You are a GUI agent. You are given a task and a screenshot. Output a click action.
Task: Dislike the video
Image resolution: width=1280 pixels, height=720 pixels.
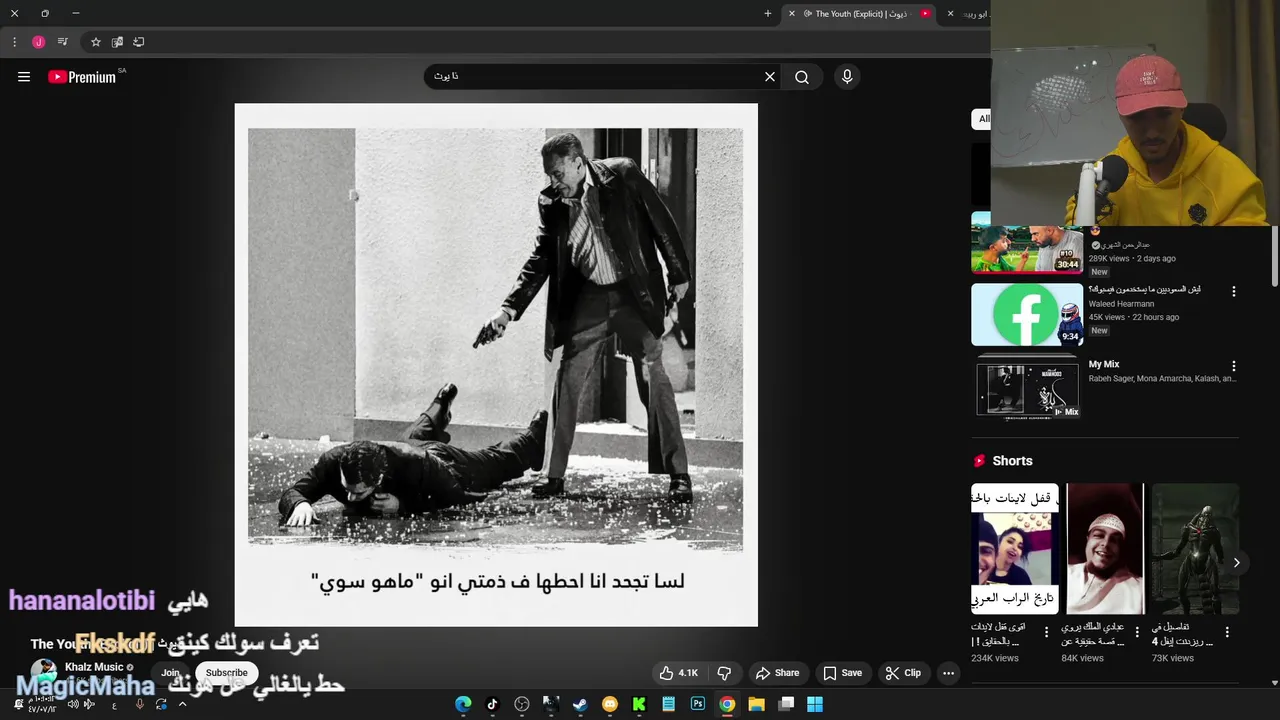[724, 673]
